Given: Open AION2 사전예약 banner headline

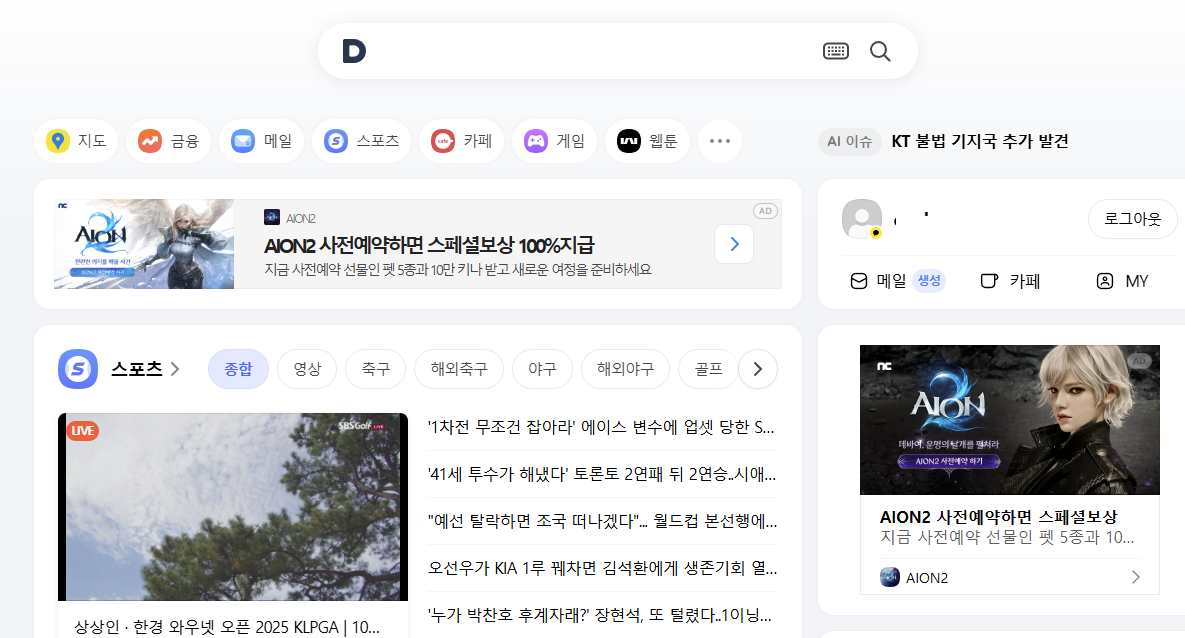Looking at the screenshot, I should coord(429,246).
